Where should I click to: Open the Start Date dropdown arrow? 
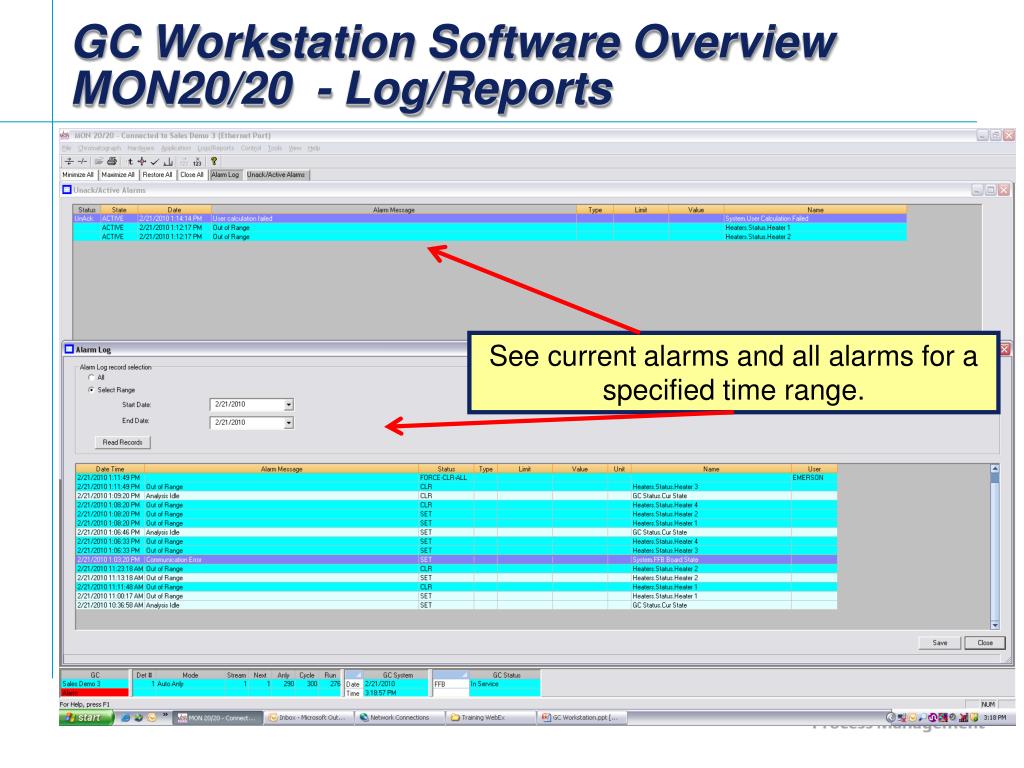tap(289, 405)
